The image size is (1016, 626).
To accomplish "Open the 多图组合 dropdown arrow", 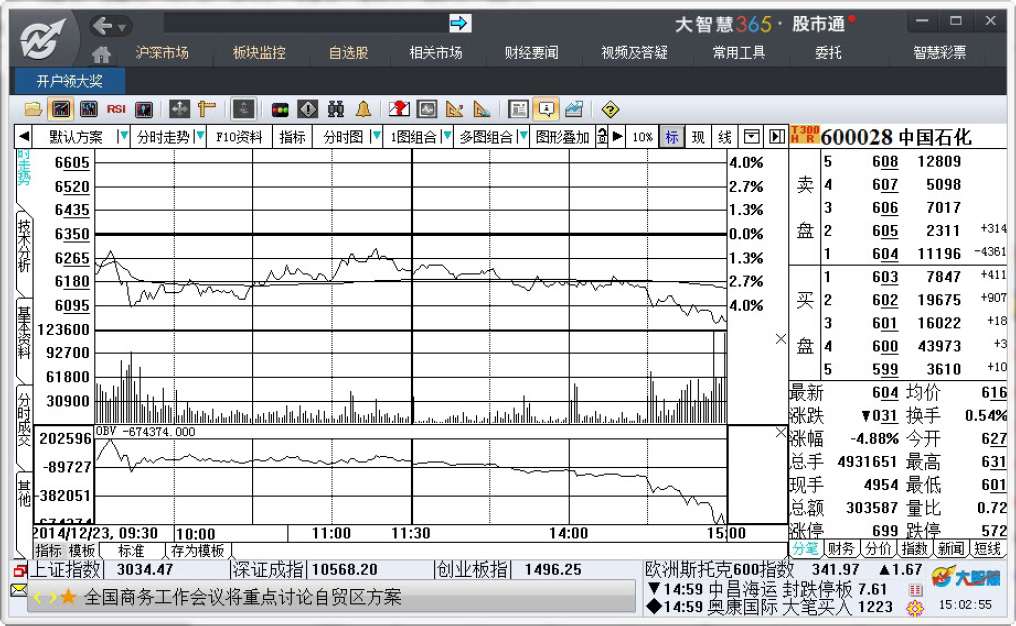I will point(522,136).
